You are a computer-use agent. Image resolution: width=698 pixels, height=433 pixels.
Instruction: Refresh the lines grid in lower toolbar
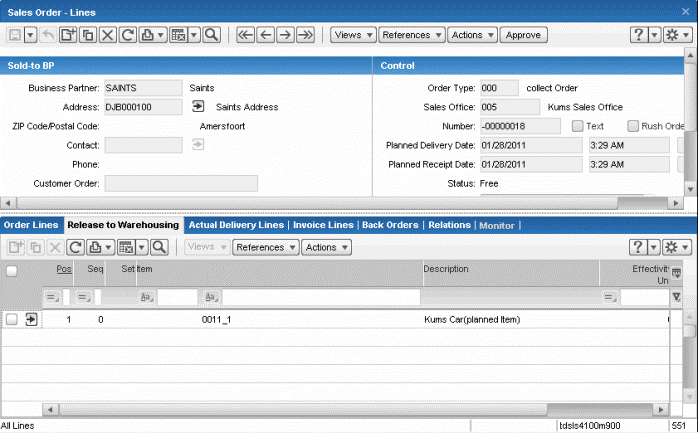[73, 247]
